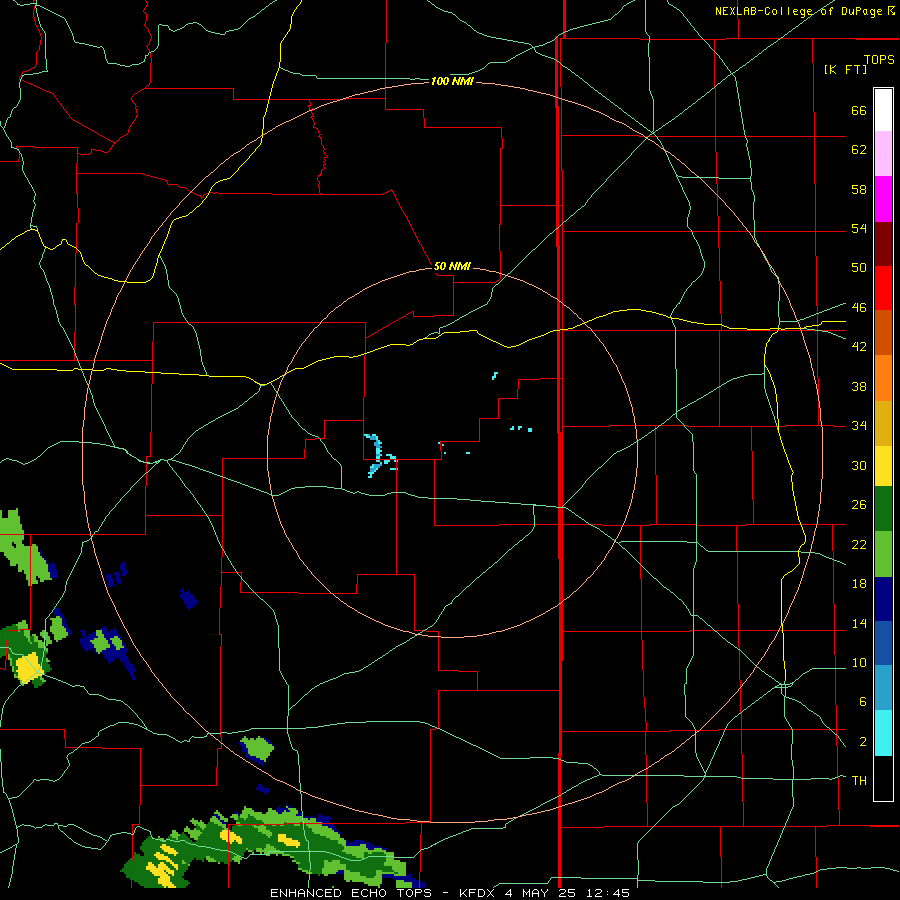Click the cyan legend color block
The image size is (900, 900).
click(x=883, y=733)
